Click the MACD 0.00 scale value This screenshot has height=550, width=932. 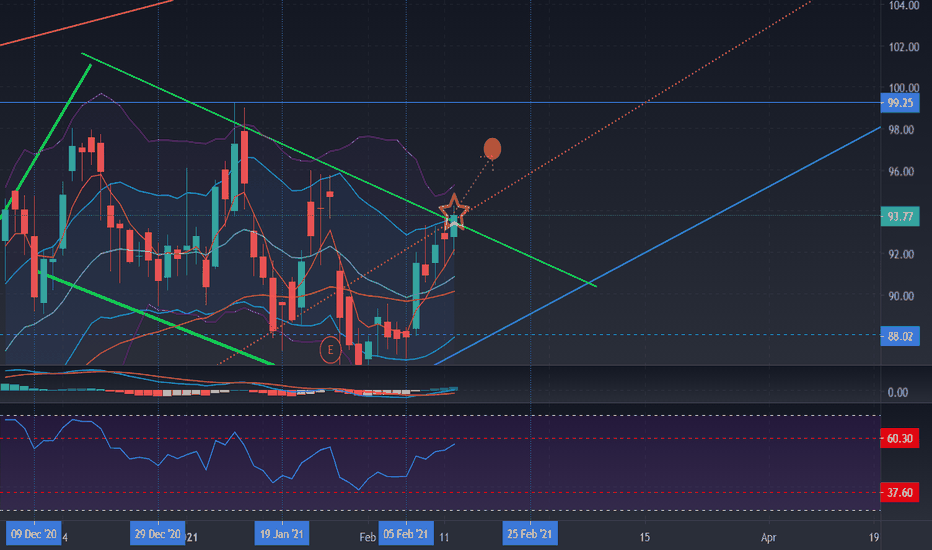898,392
